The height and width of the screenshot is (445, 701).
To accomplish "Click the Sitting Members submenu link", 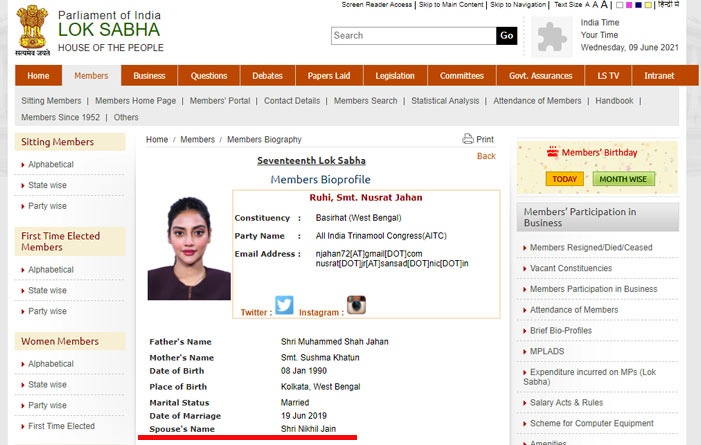I will tap(51, 101).
